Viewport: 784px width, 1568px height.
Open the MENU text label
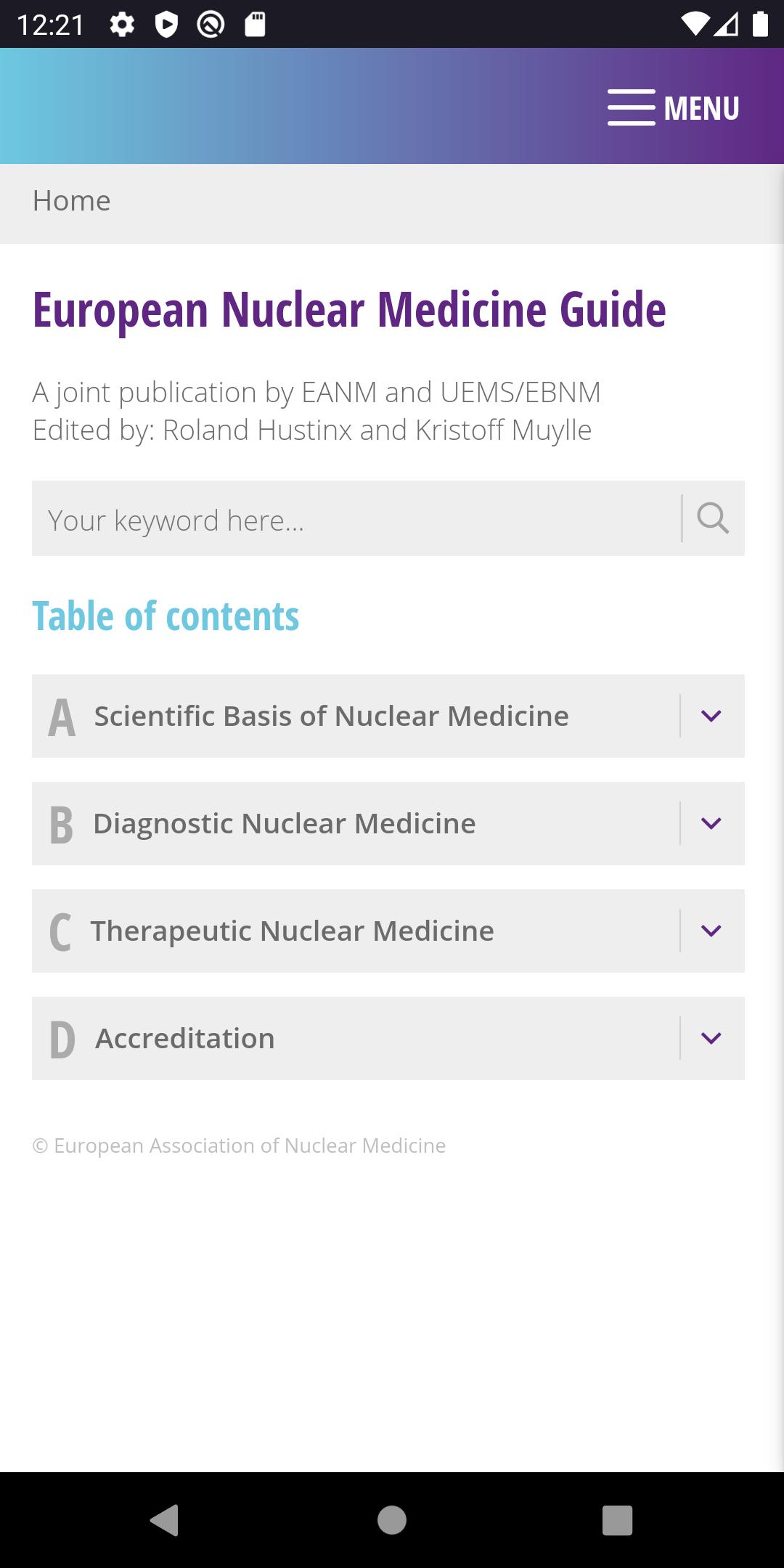point(701,108)
